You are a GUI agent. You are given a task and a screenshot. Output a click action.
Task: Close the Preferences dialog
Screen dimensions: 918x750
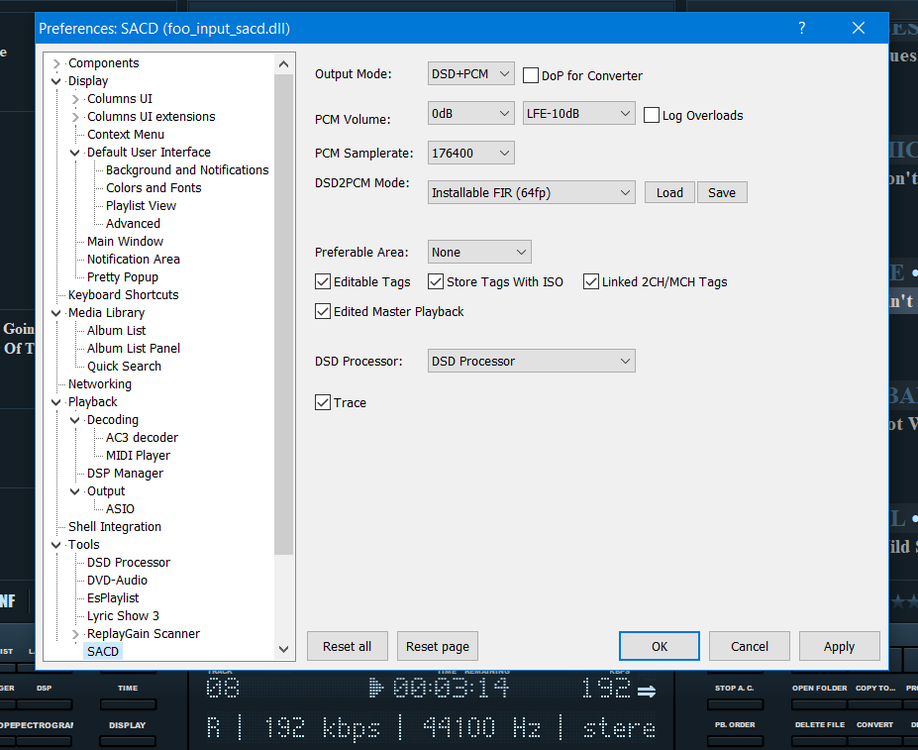point(858,28)
